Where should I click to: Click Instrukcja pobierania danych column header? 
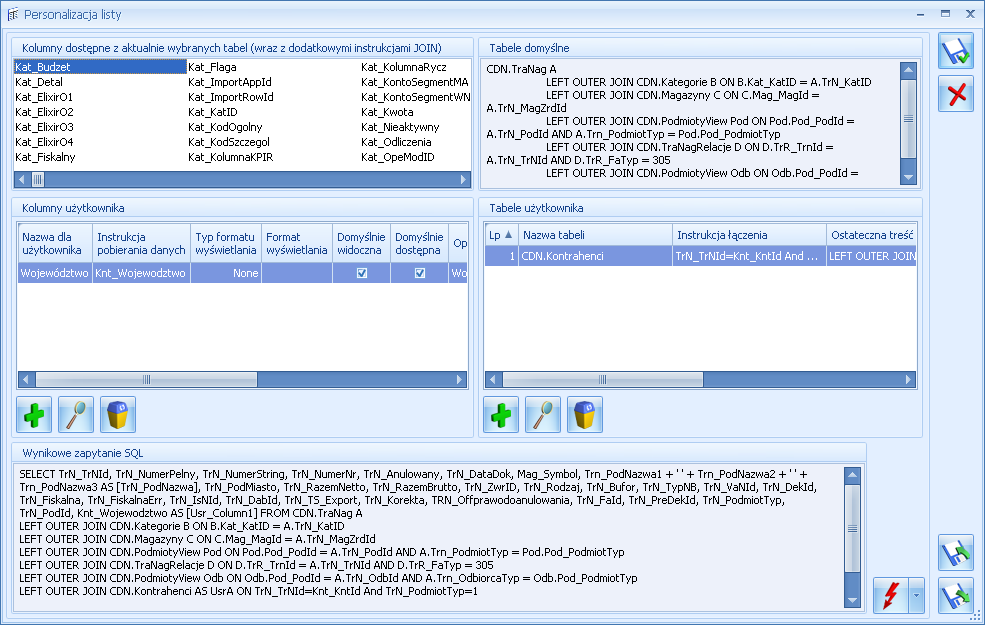point(141,244)
